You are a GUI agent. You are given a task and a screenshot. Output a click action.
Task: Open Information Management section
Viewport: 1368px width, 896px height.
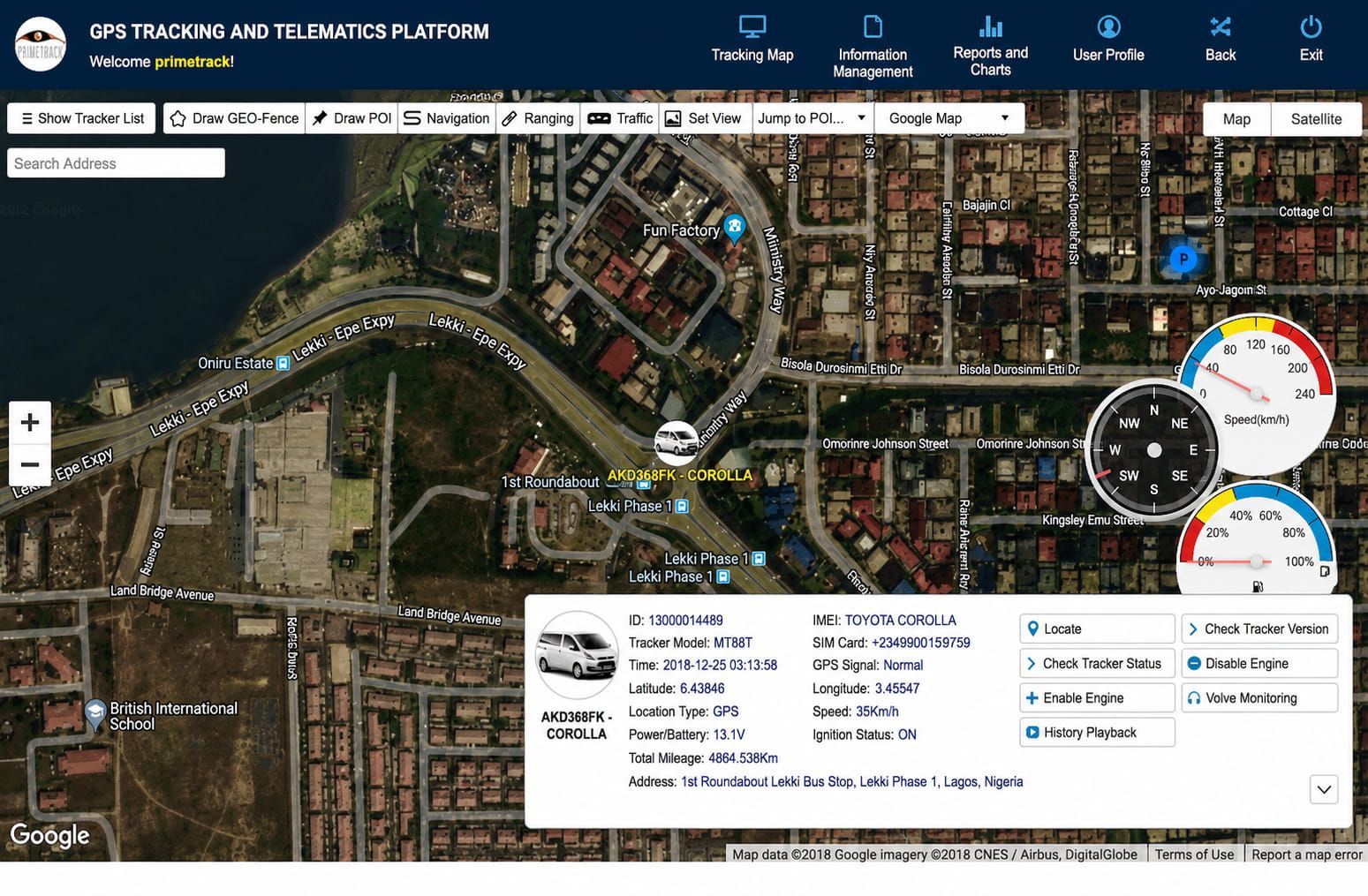click(873, 46)
